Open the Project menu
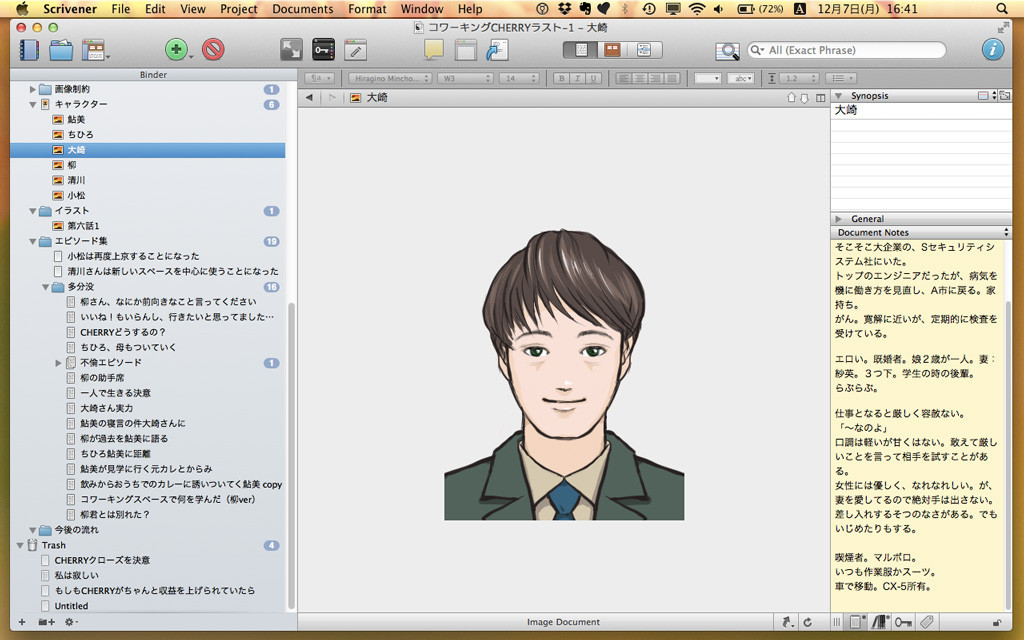1024x640 pixels. [x=238, y=9]
